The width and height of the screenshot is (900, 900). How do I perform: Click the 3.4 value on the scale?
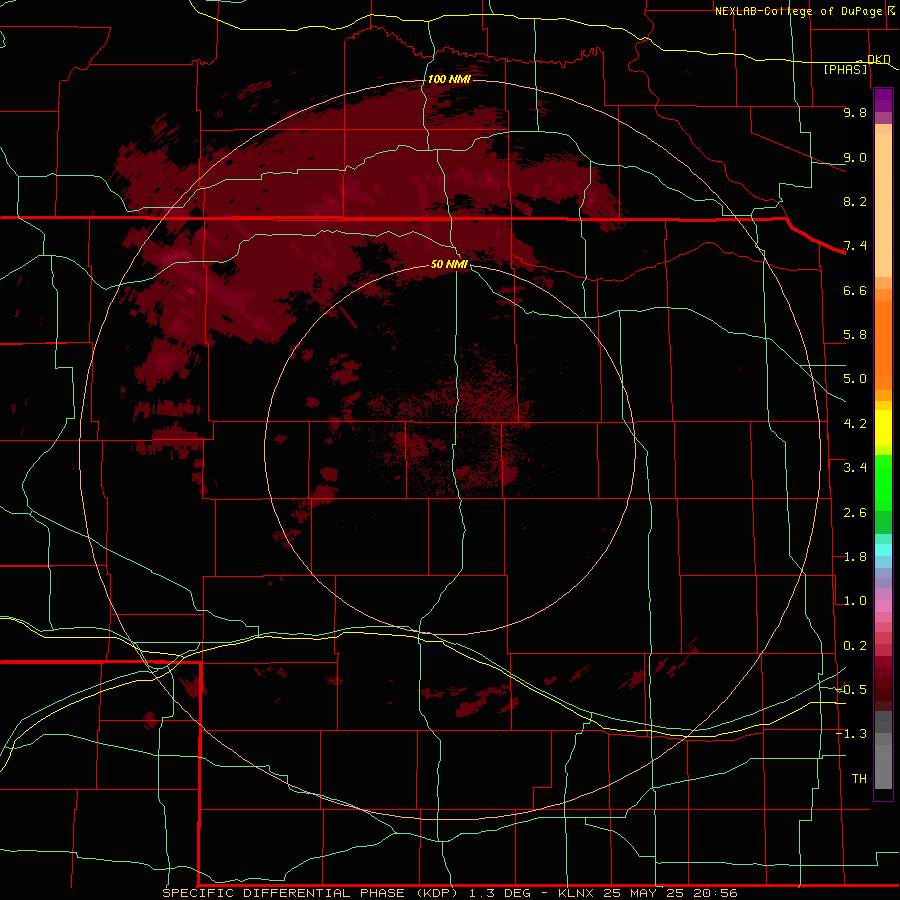pos(855,468)
